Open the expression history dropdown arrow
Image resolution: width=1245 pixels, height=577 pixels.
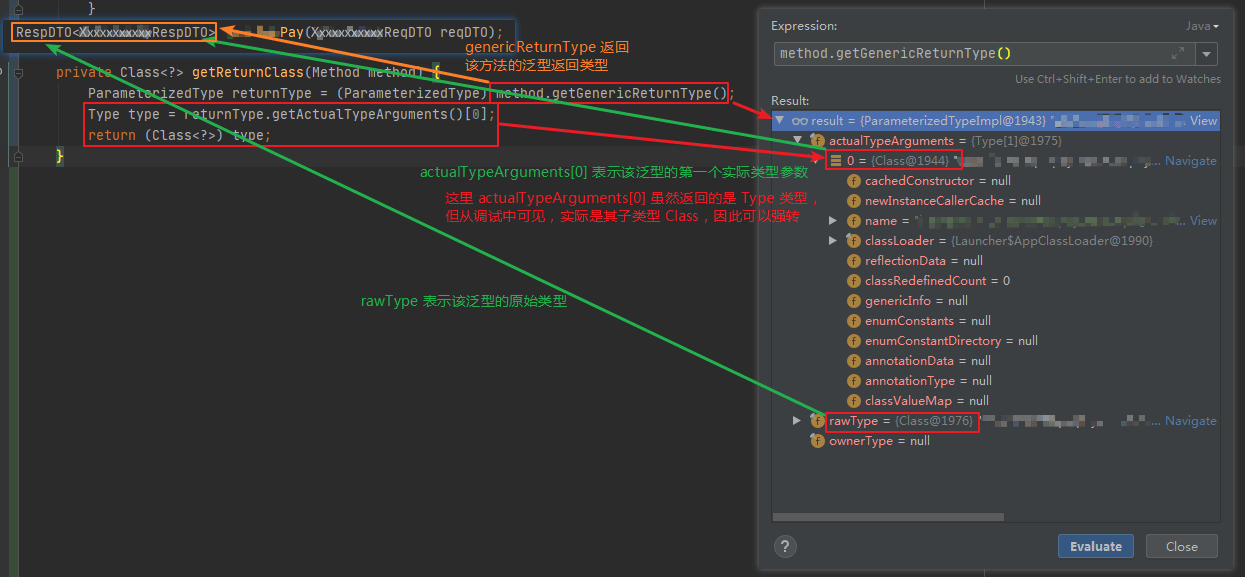pos(1208,54)
